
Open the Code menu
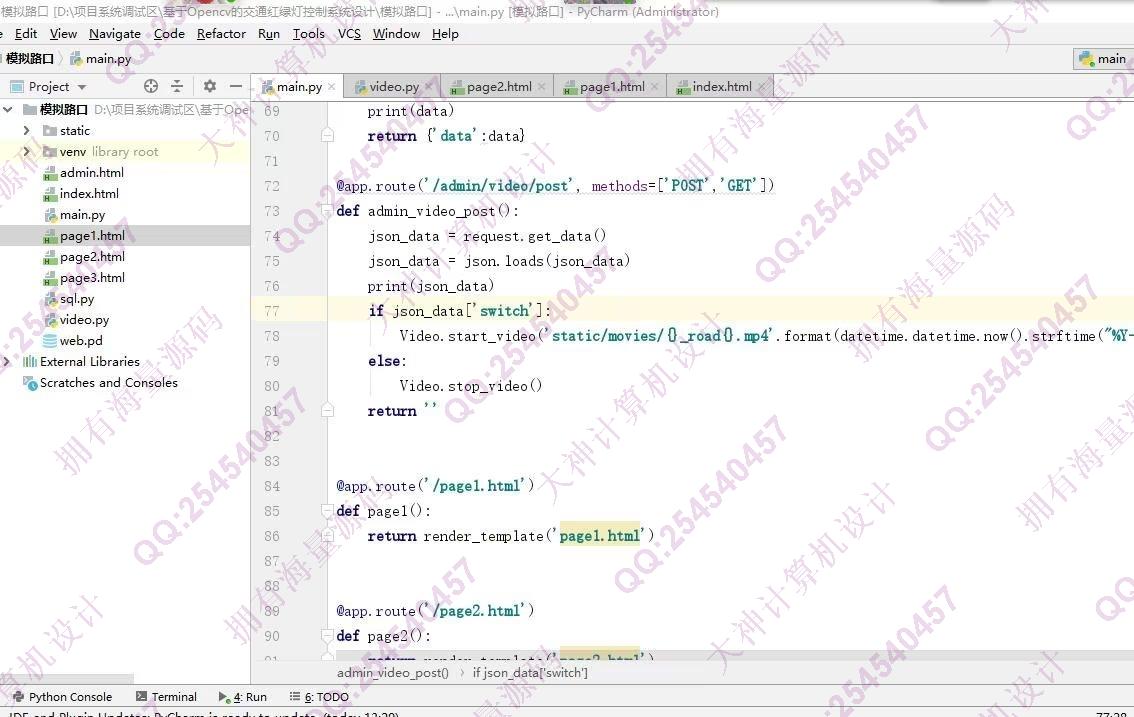pyautogui.click(x=169, y=34)
